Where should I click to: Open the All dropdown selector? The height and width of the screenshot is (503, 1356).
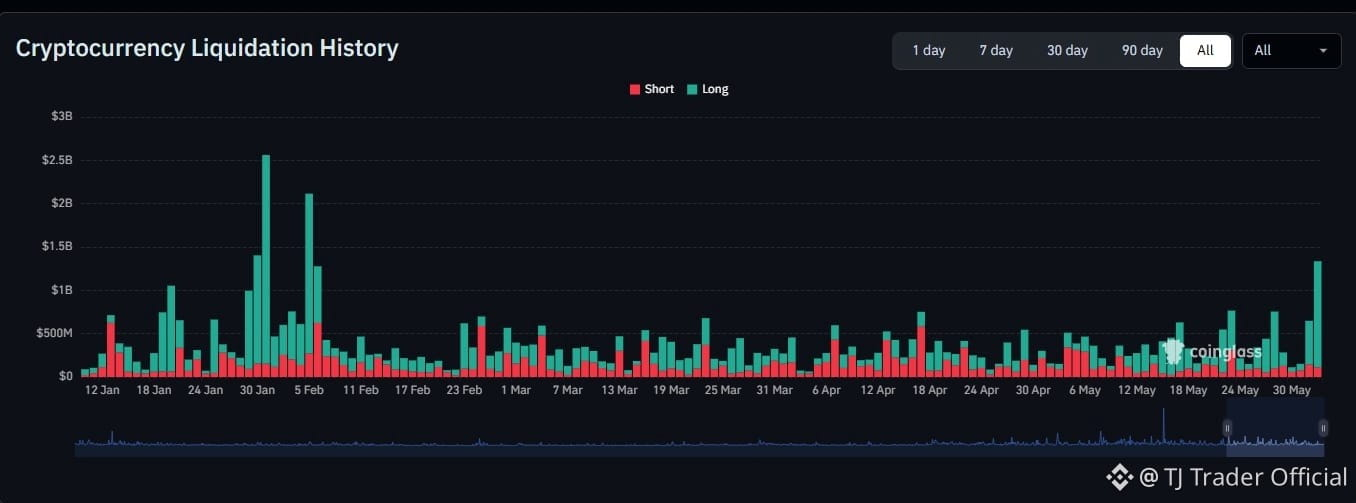(1291, 50)
